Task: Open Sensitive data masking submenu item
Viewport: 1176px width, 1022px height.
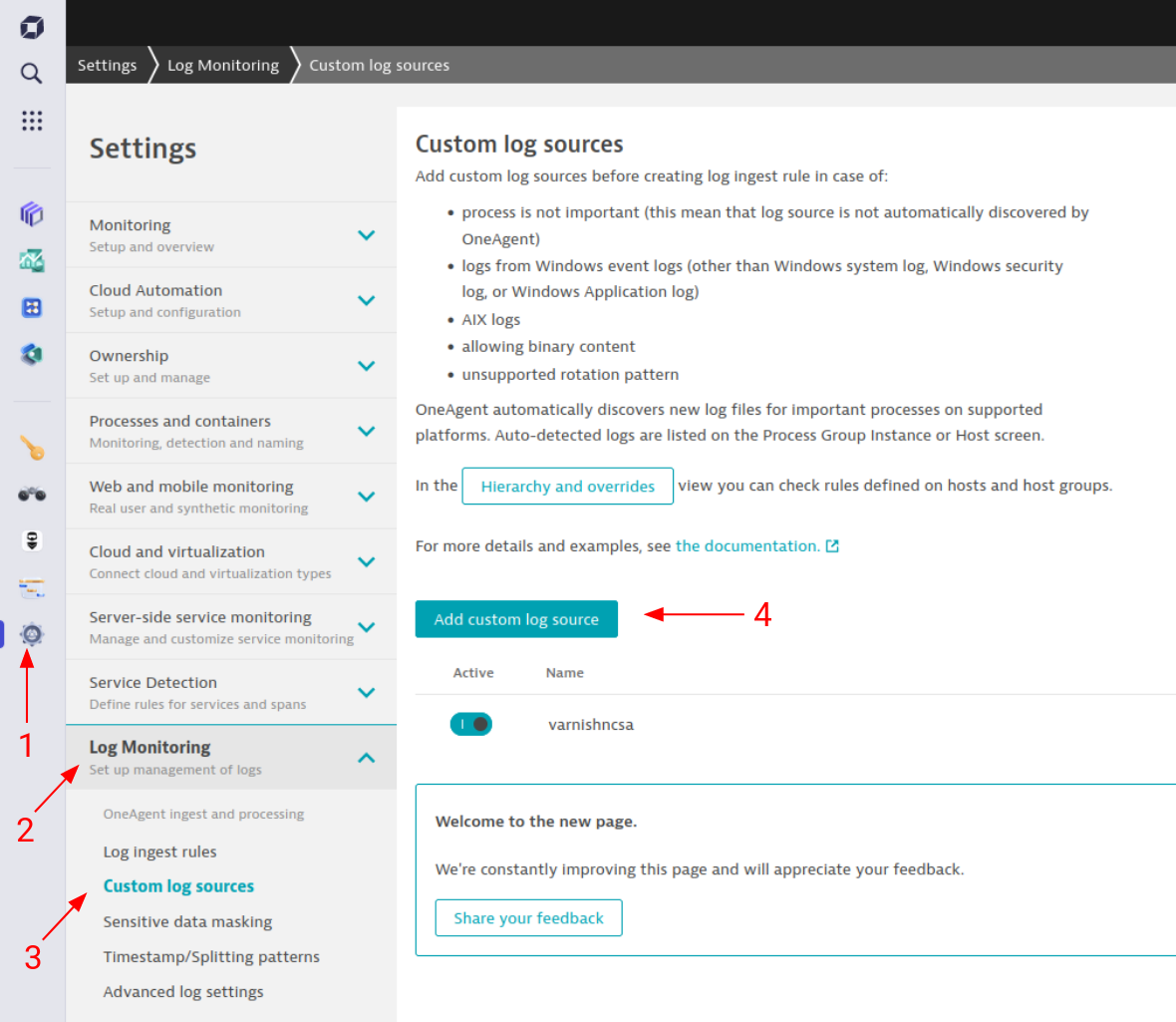Action: (x=187, y=921)
